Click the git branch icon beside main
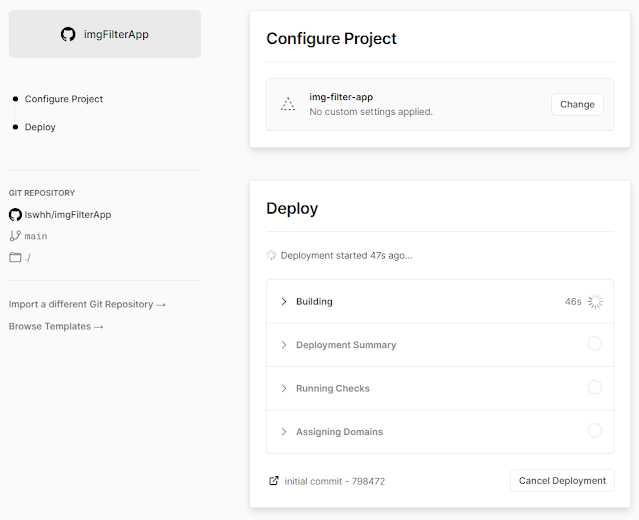 [15, 236]
